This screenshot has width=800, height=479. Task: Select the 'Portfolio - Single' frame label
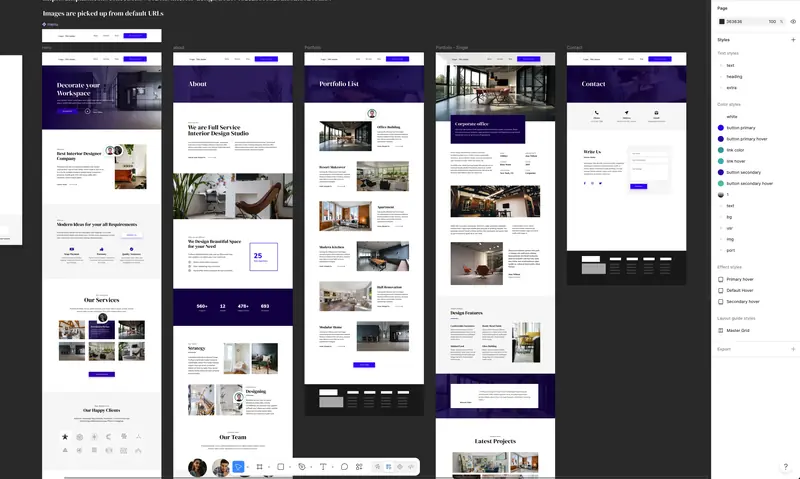tap(452, 47)
